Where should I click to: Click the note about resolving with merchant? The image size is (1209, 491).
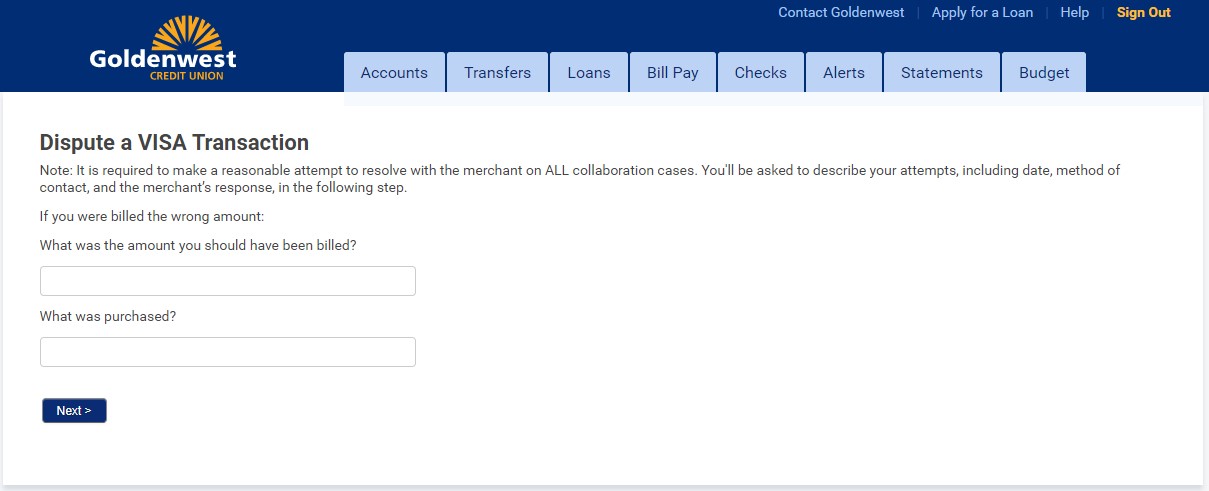[x=579, y=179]
